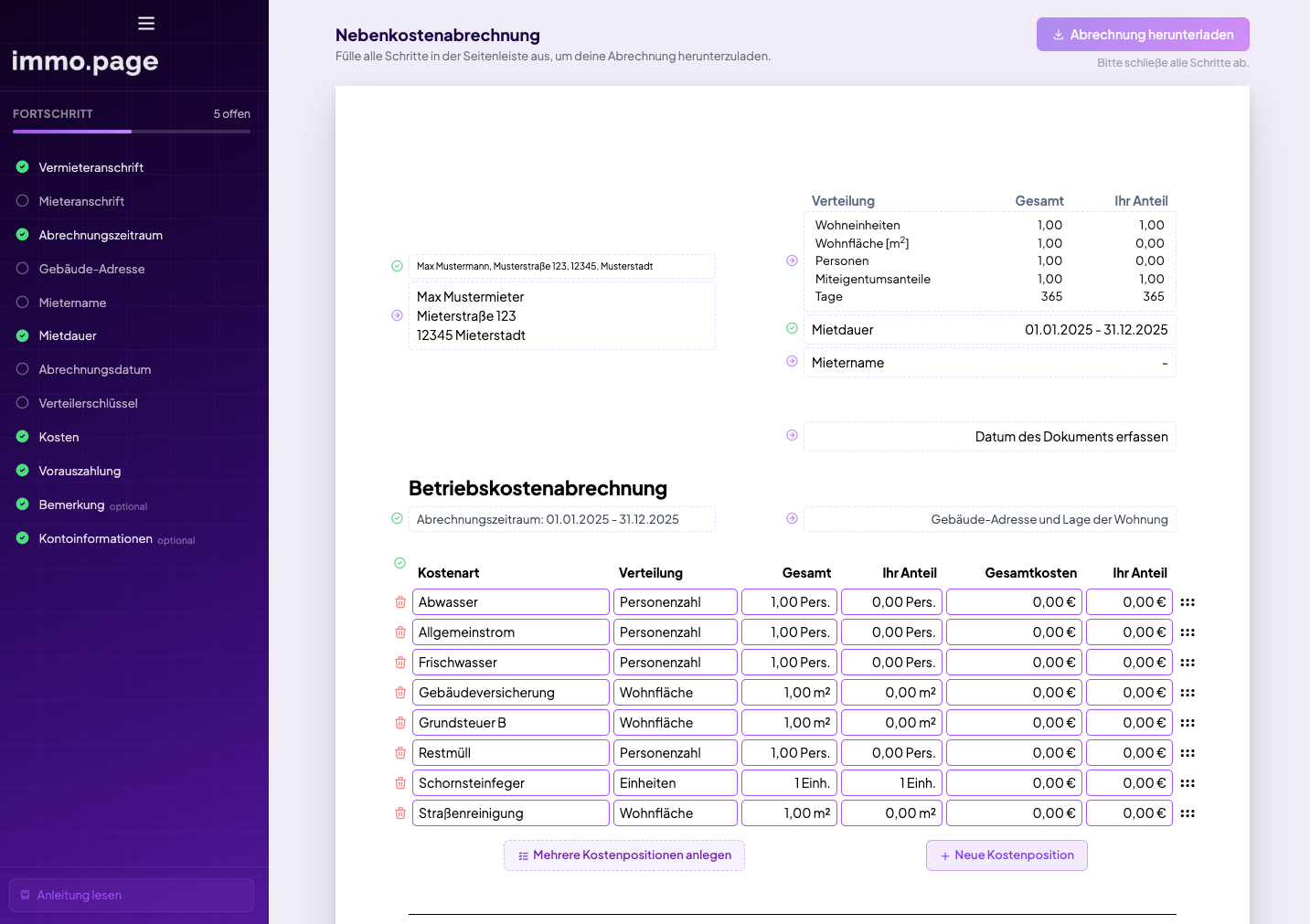
Task: Open the Vorauszahlung step from the sidebar
Action: point(78,470)
